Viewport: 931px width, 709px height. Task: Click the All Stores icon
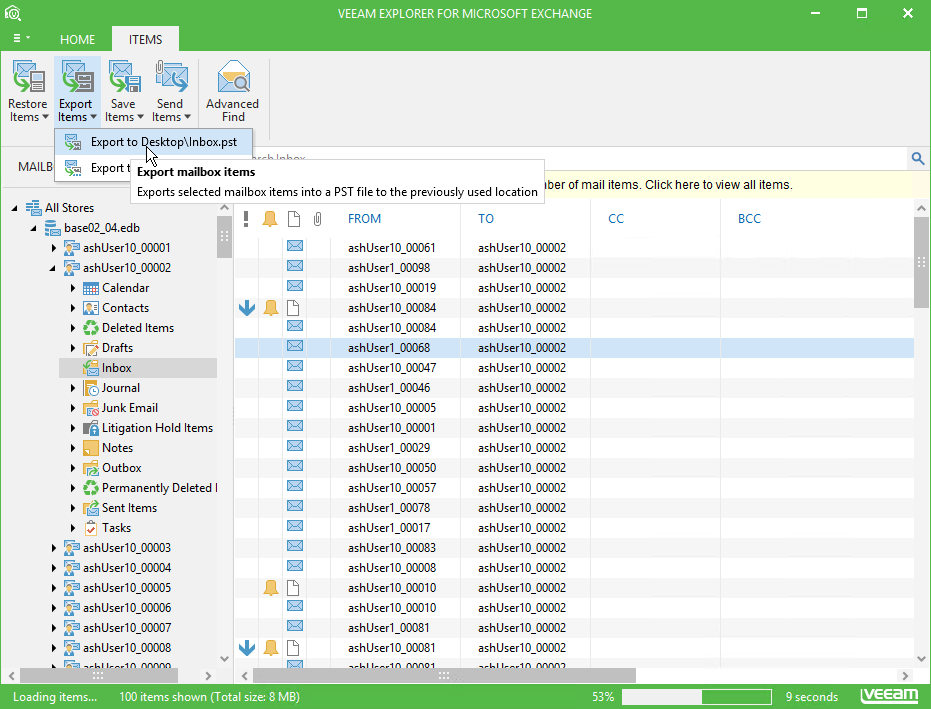coord(34,208)
